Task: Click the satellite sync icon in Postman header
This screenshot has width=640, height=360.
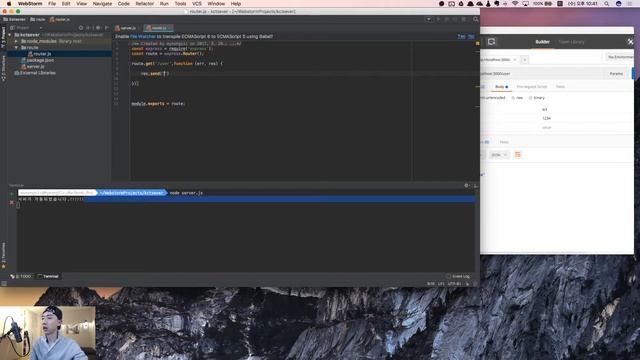Action: [x=630, y=42]
